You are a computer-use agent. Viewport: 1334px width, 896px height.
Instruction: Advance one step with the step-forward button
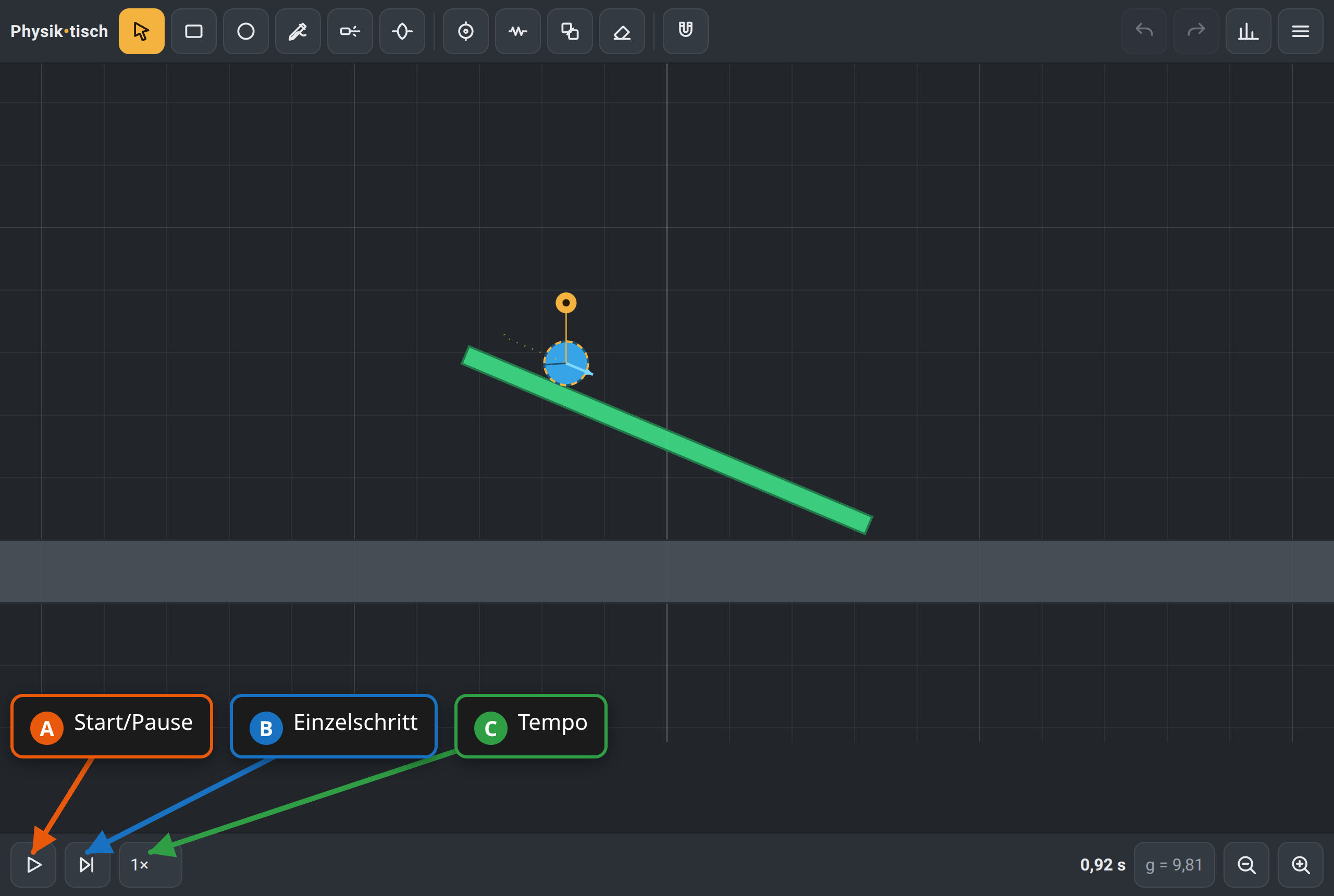pos(87,865)
